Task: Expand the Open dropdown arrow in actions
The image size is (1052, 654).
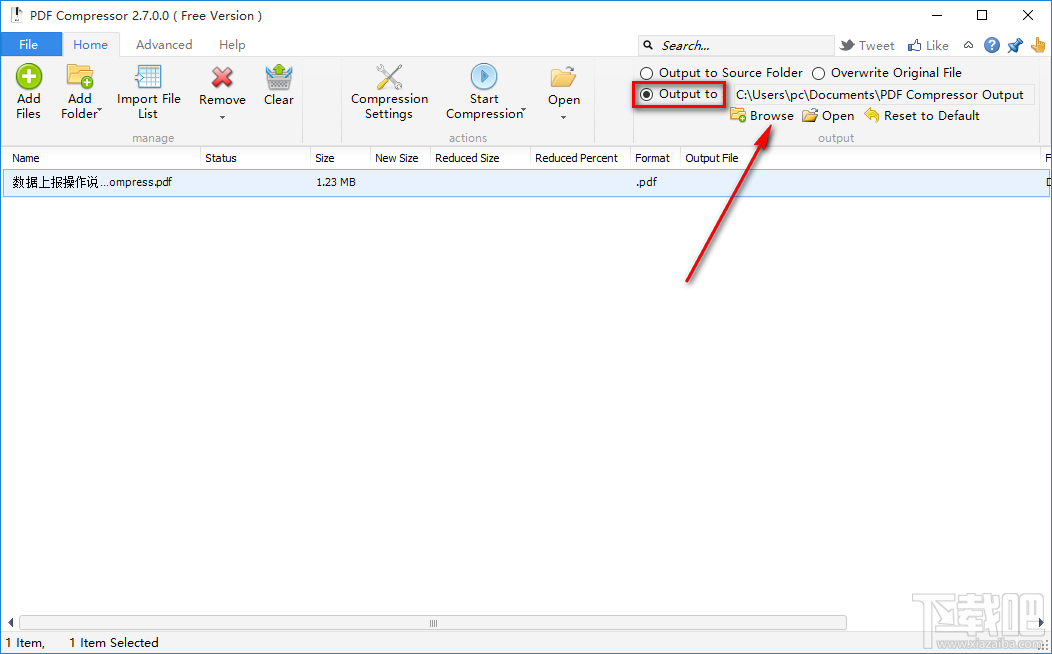Action: point(564,117)
